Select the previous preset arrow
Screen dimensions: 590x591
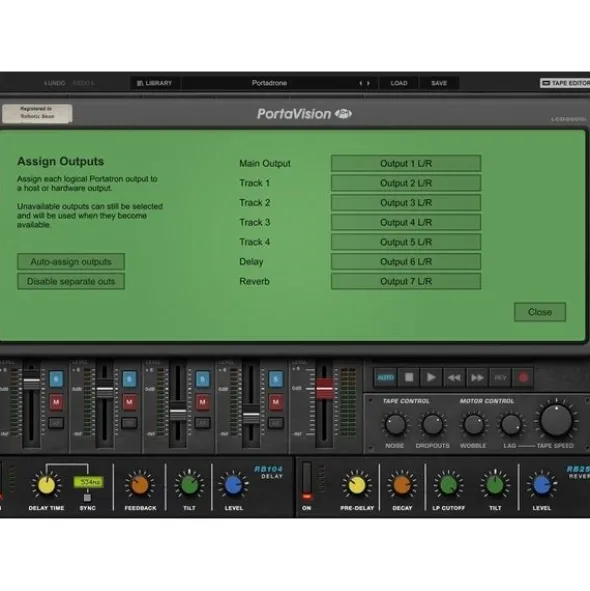pos(360,83)
